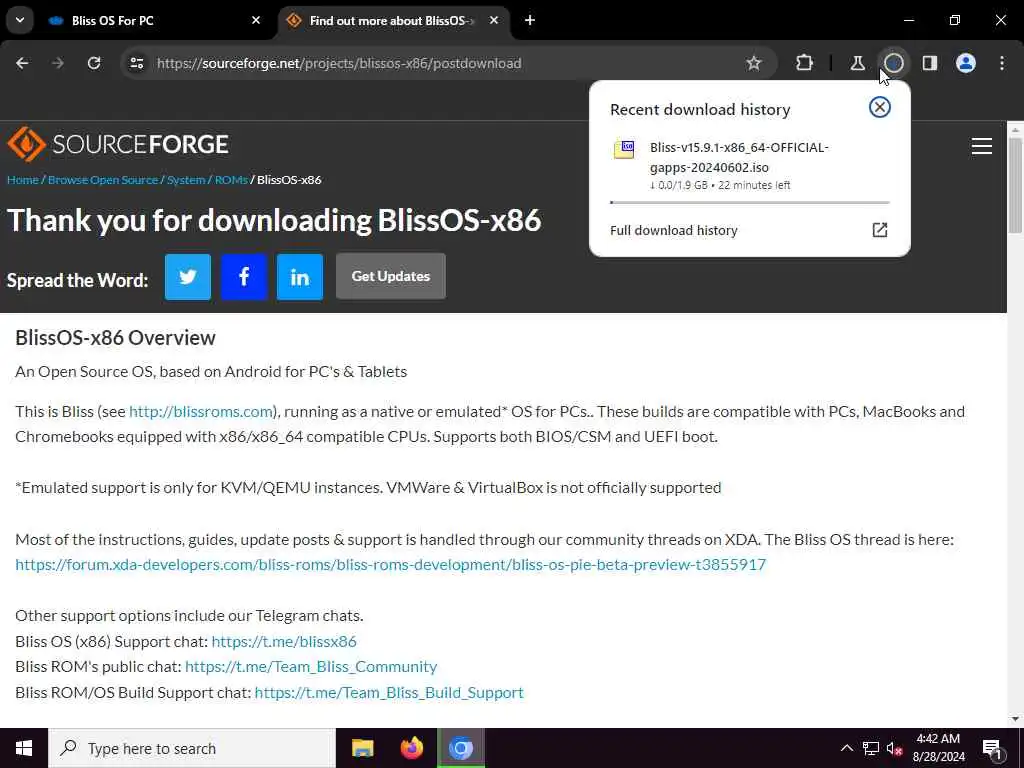Screen dimensions: 1024x768
Task: Open a new browser tab
Action: click(x=530, y=20)
